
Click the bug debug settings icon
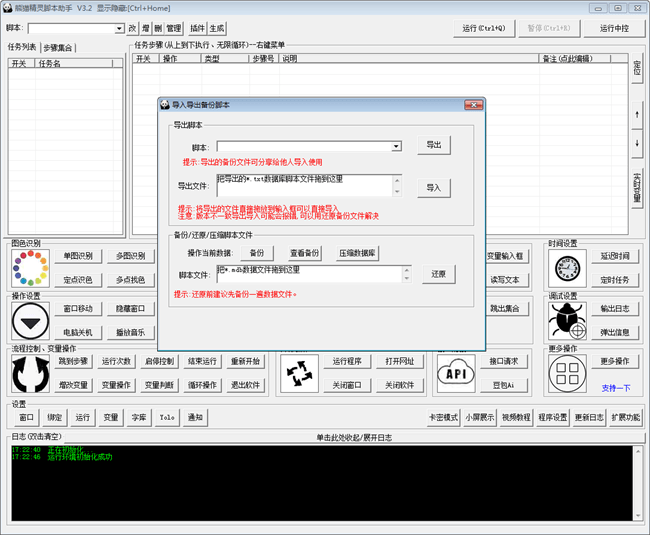pos(567,321)
